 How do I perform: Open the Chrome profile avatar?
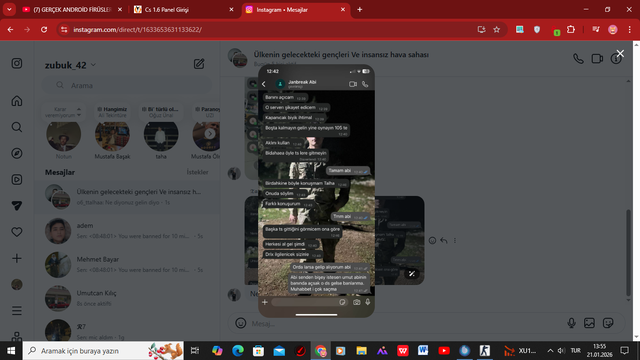pos(613,29)
